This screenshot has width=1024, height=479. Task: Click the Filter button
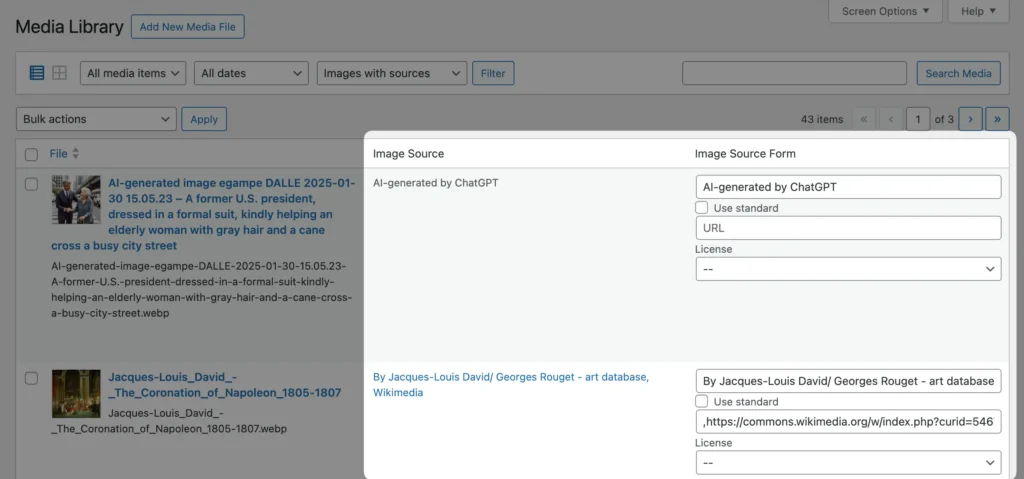493,73
